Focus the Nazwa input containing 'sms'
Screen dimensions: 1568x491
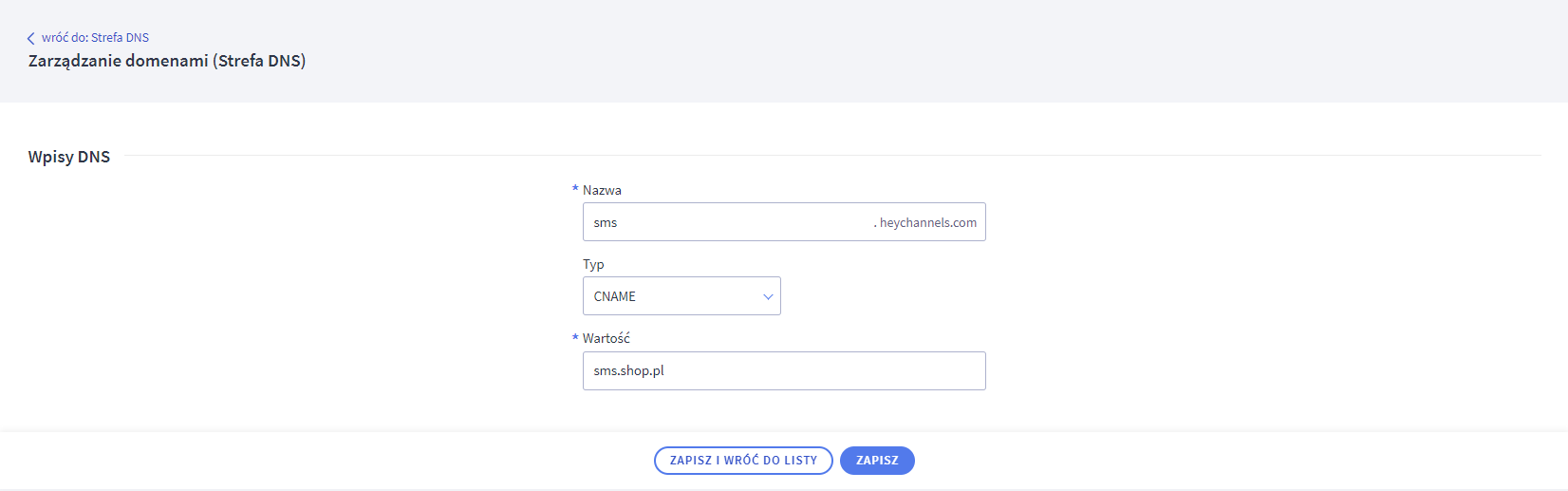pos(721,222)
